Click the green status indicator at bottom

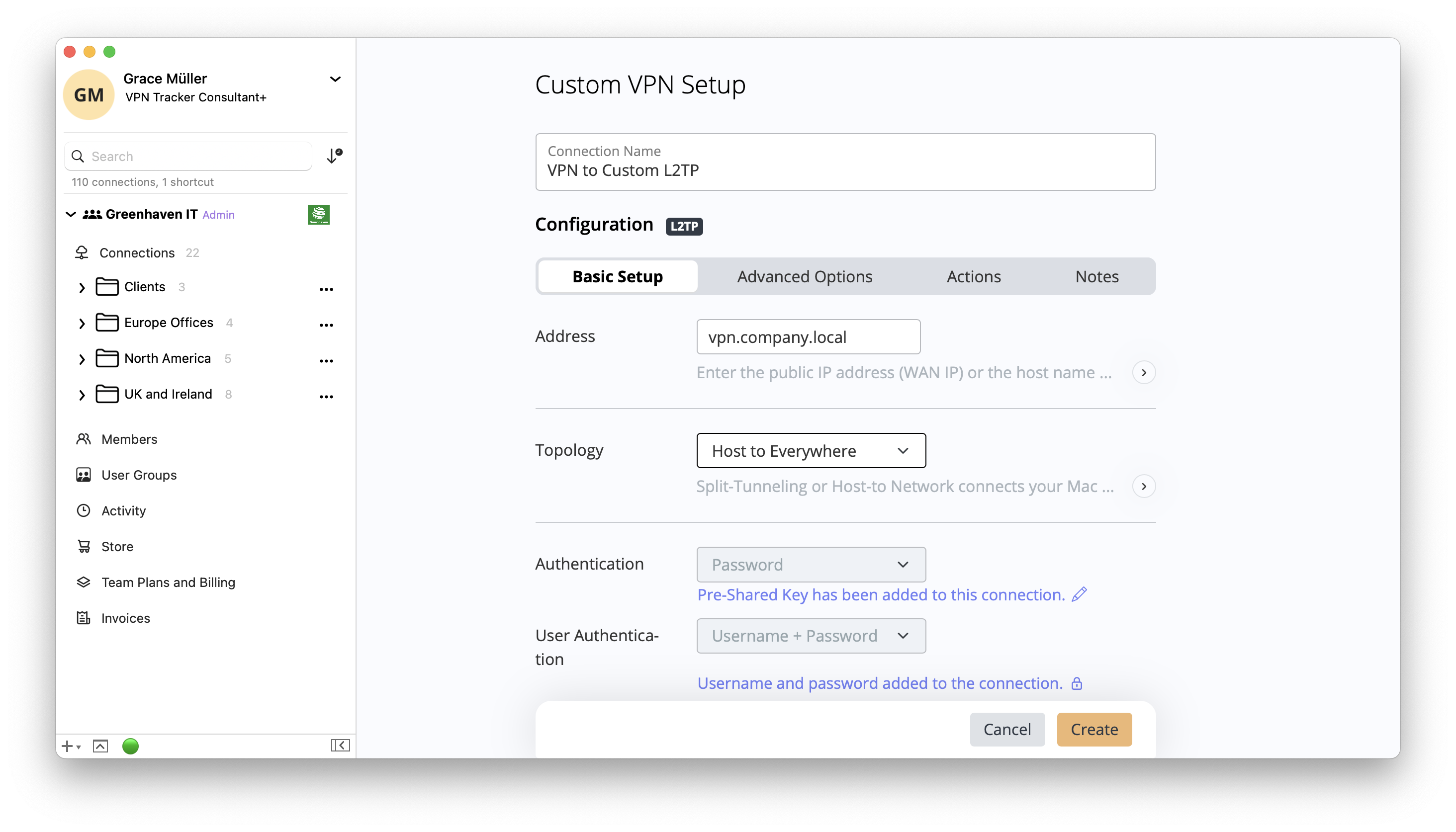tap(130, 746)
